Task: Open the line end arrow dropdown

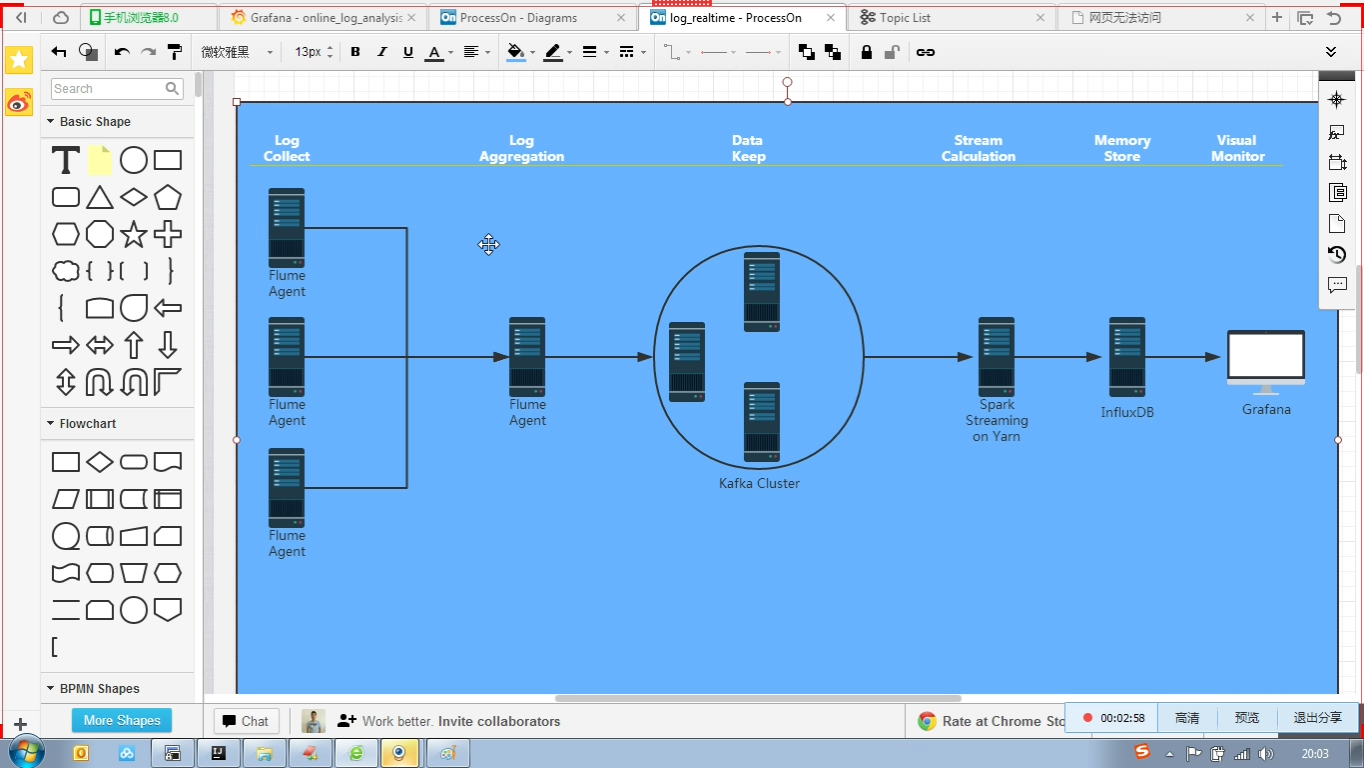Action: tap(763, 52)
